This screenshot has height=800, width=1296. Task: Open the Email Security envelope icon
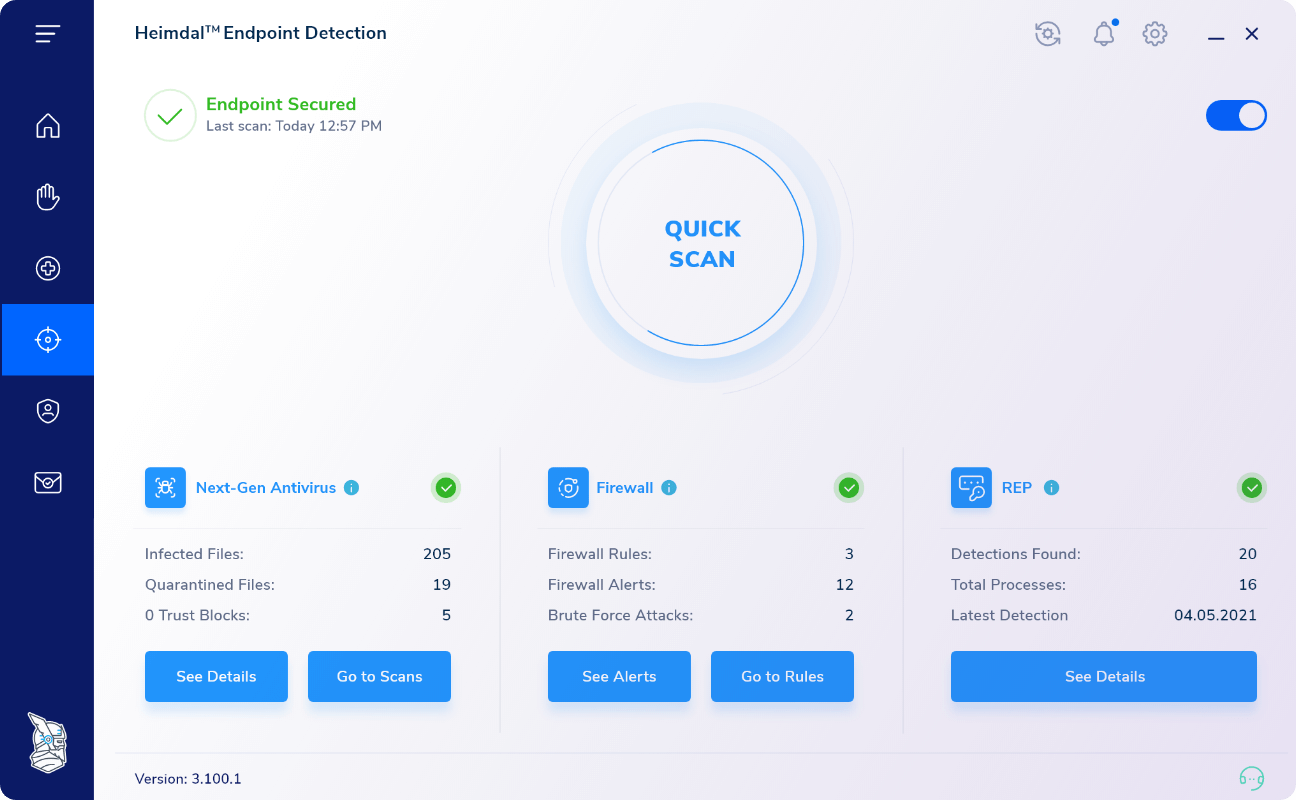pyautogui.click(x=47, y=483)
